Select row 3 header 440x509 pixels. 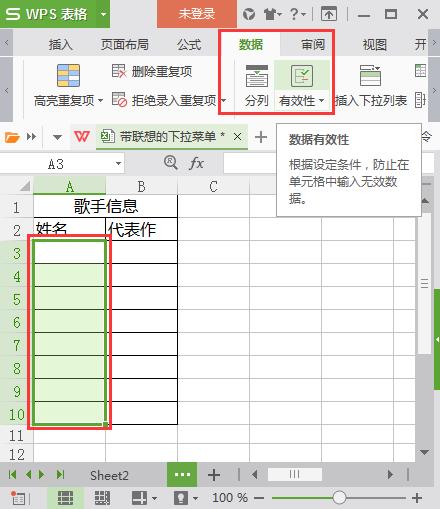click(x=16, y=253)
